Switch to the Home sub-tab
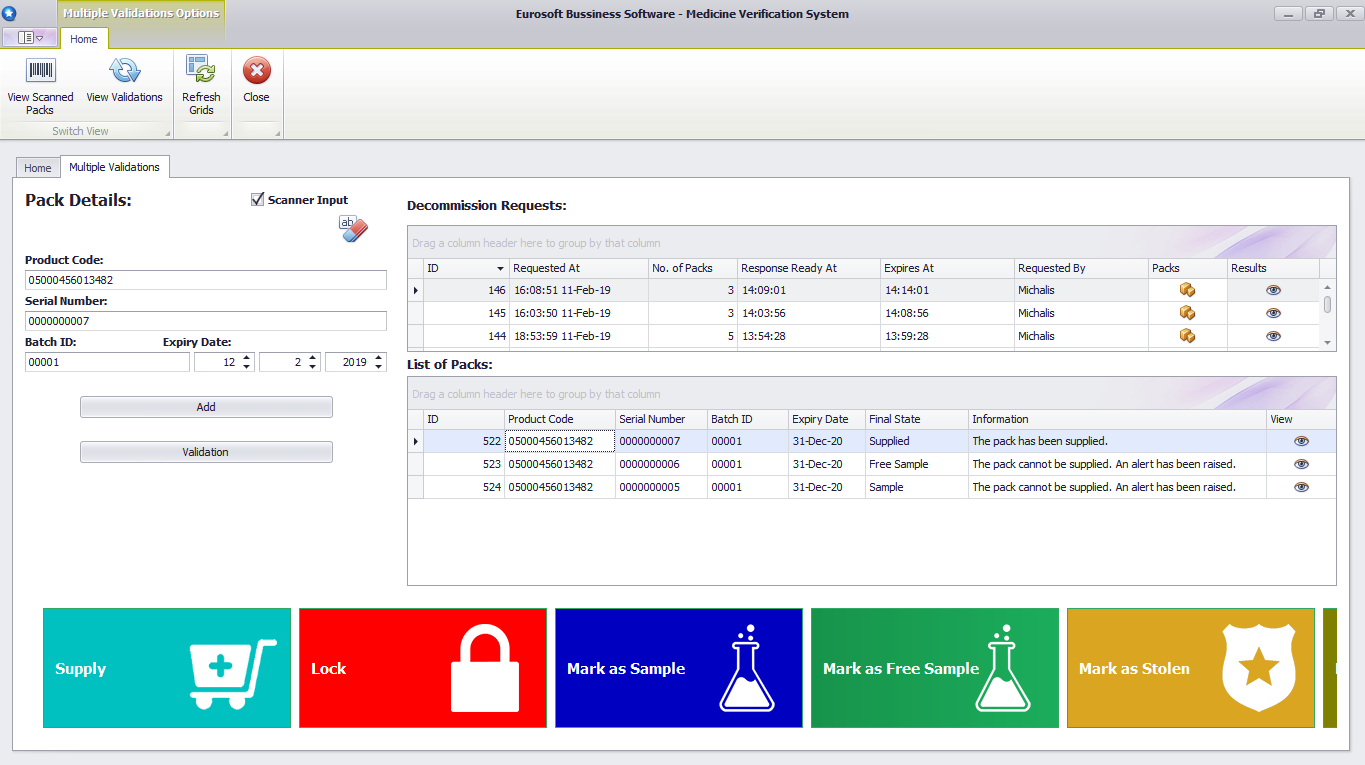The height and width of the screenshot is (765, 1365). pyautogui.click(x=37, y=167)
